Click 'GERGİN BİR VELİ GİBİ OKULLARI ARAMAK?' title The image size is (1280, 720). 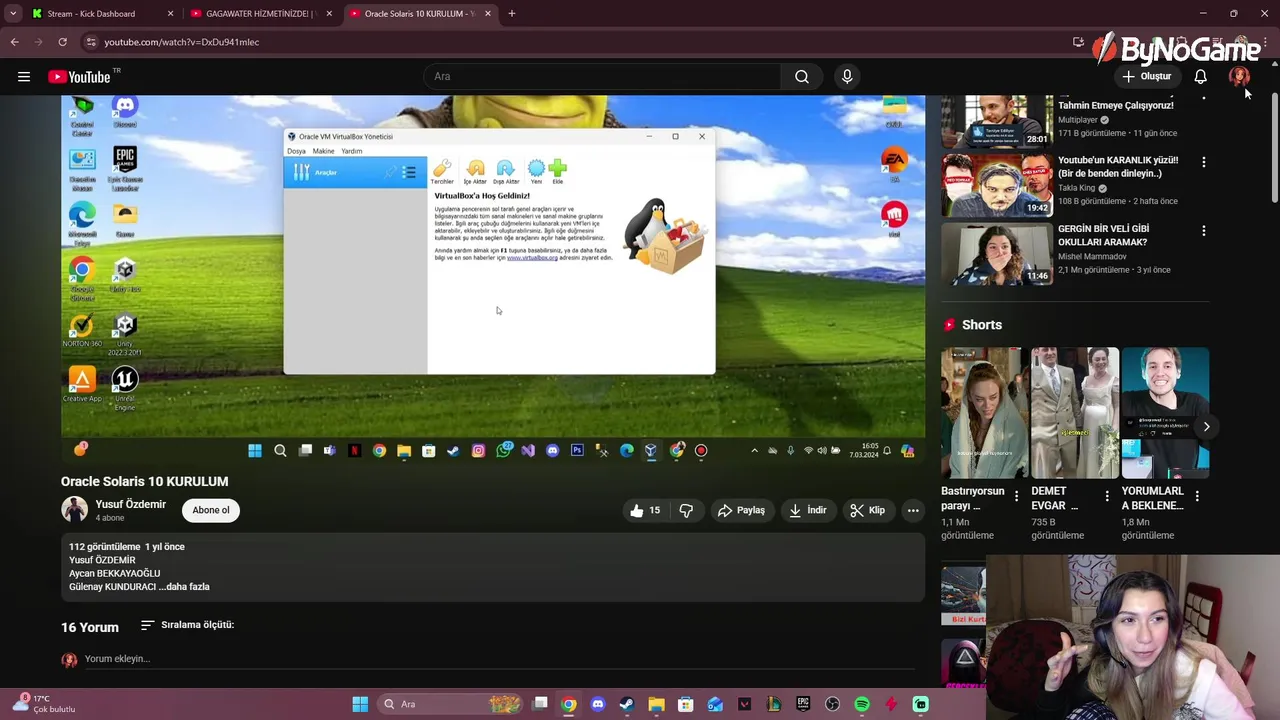coord(1104,235)
